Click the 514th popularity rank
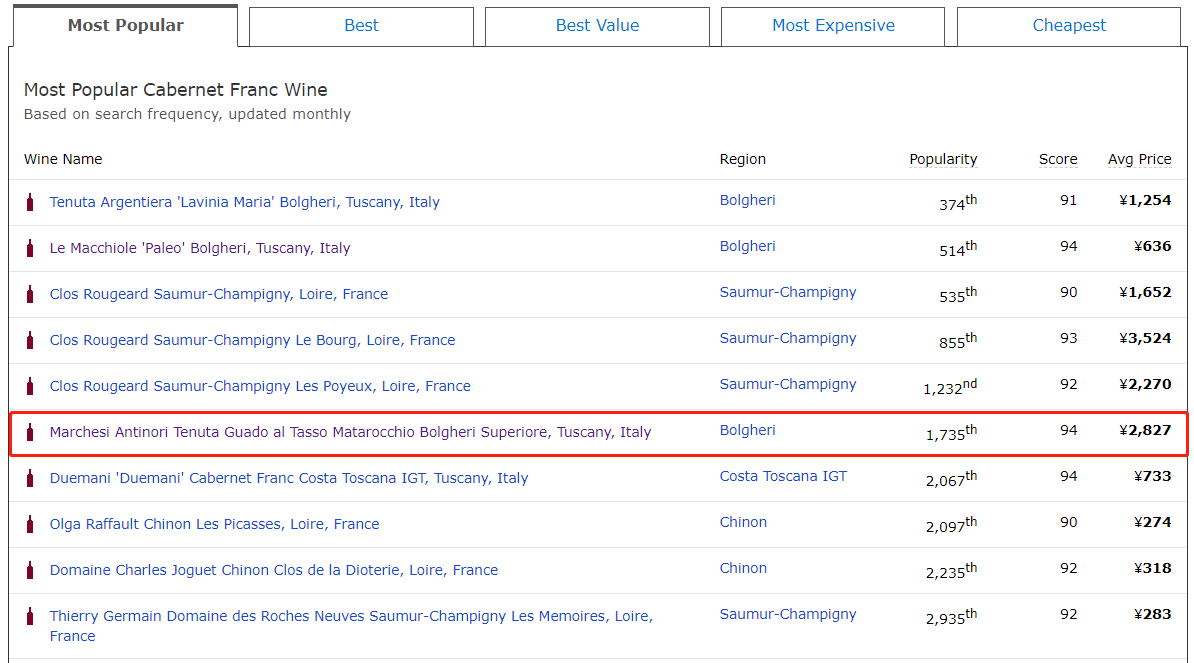1194x663 pixels. click(x=957, y=249)
